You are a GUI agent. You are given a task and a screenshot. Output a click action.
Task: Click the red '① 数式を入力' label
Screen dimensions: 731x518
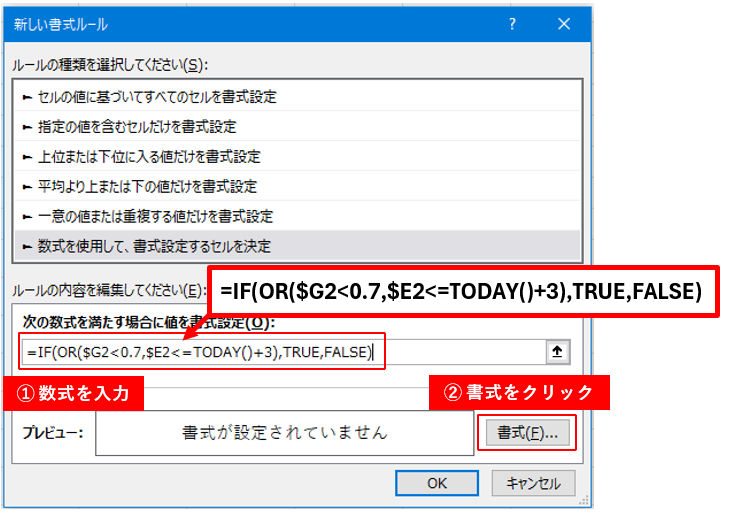(x=76, y=393)
